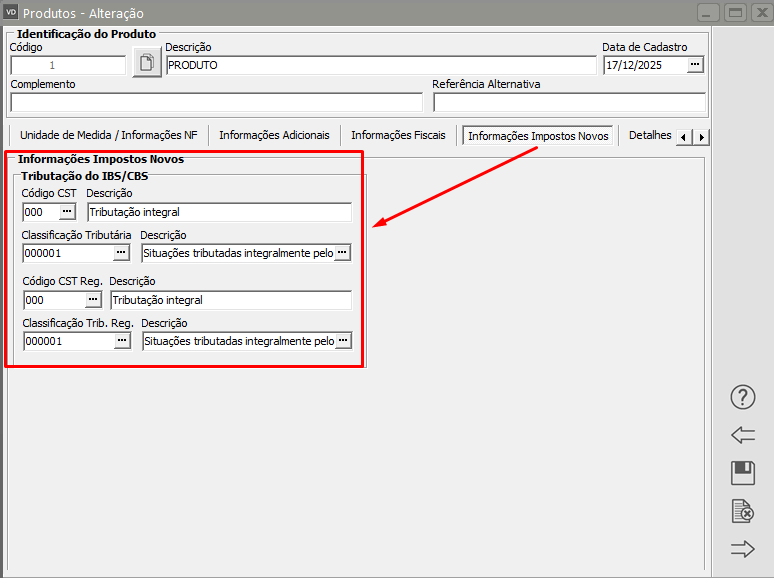The height and width of the screenshot is (578, 774).
Task: Click the help question mark icon
Action: pyautogui.click(x=742, y=397)
